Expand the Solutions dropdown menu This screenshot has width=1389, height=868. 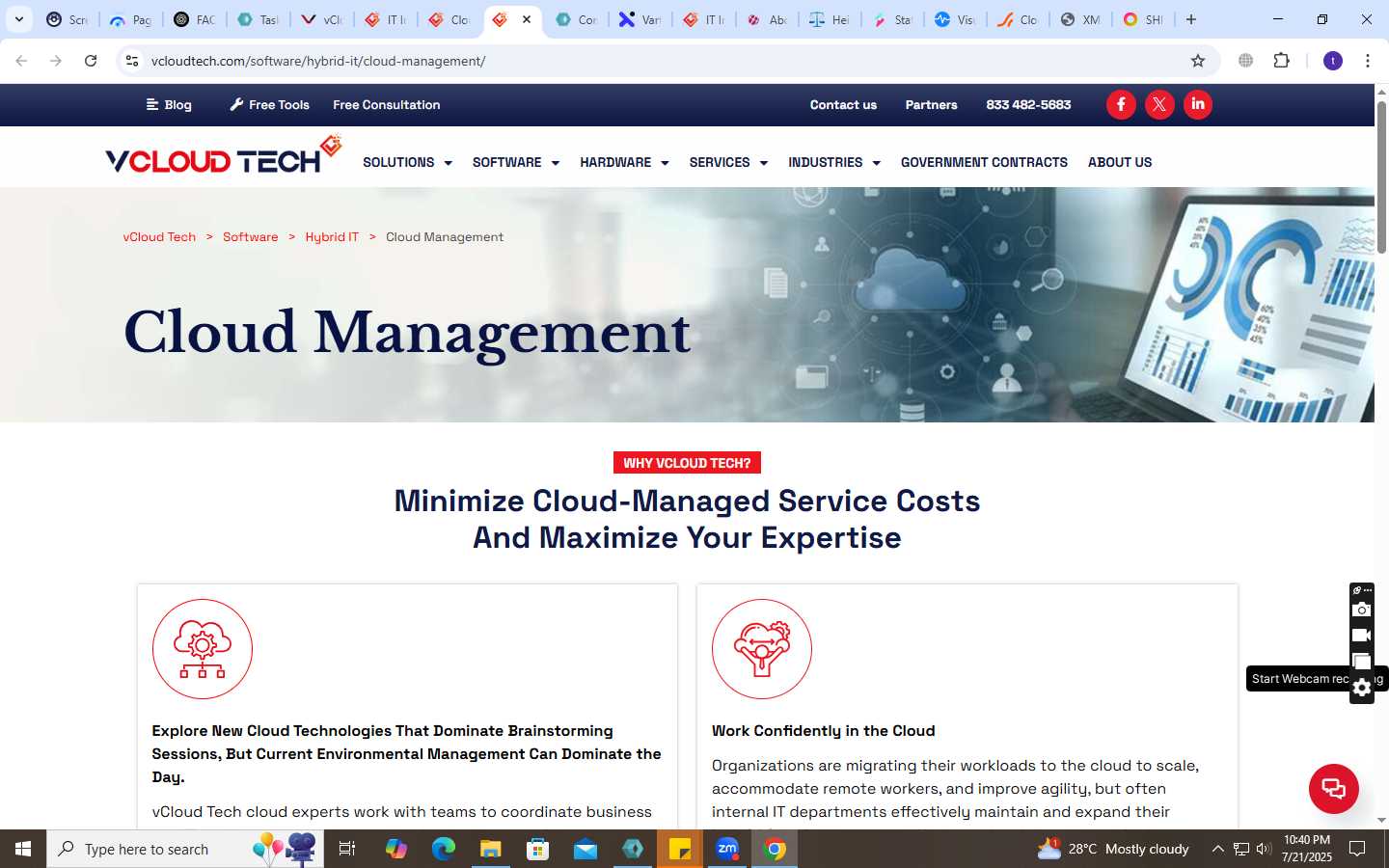click(407, 162)
